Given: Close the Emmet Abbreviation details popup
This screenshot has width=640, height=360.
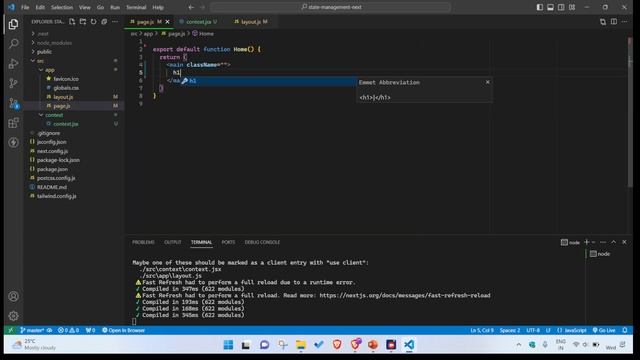Looking at the screenshot, I should [x=487, y=82].
